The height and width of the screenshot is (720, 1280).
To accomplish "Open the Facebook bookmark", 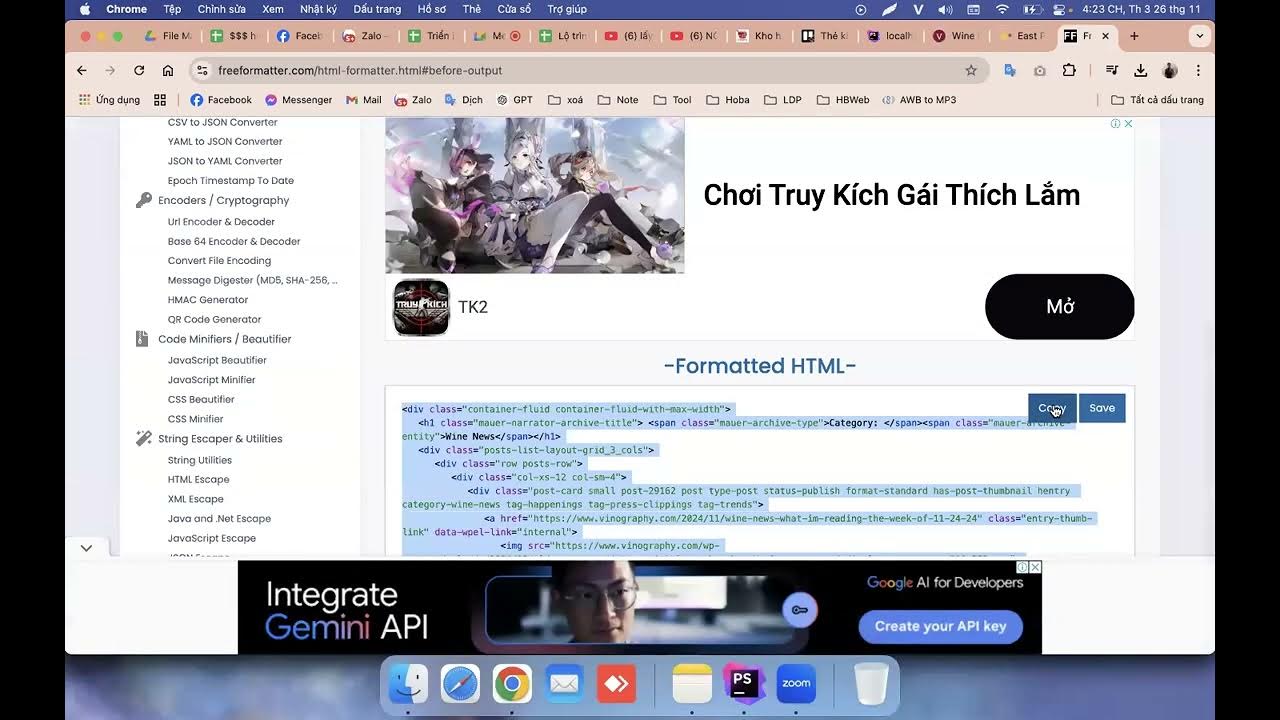I will (221, 100).
